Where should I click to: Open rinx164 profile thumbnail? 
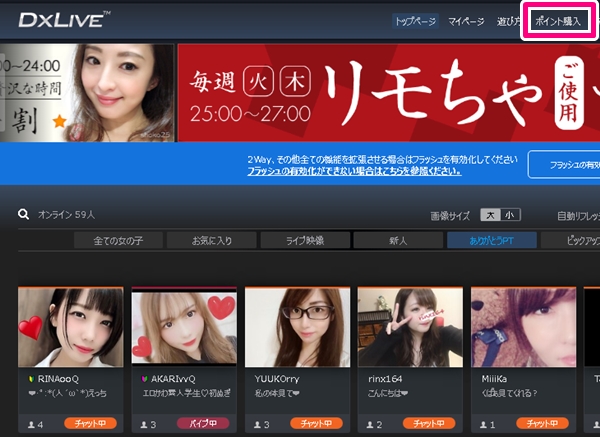click(410, 328)
